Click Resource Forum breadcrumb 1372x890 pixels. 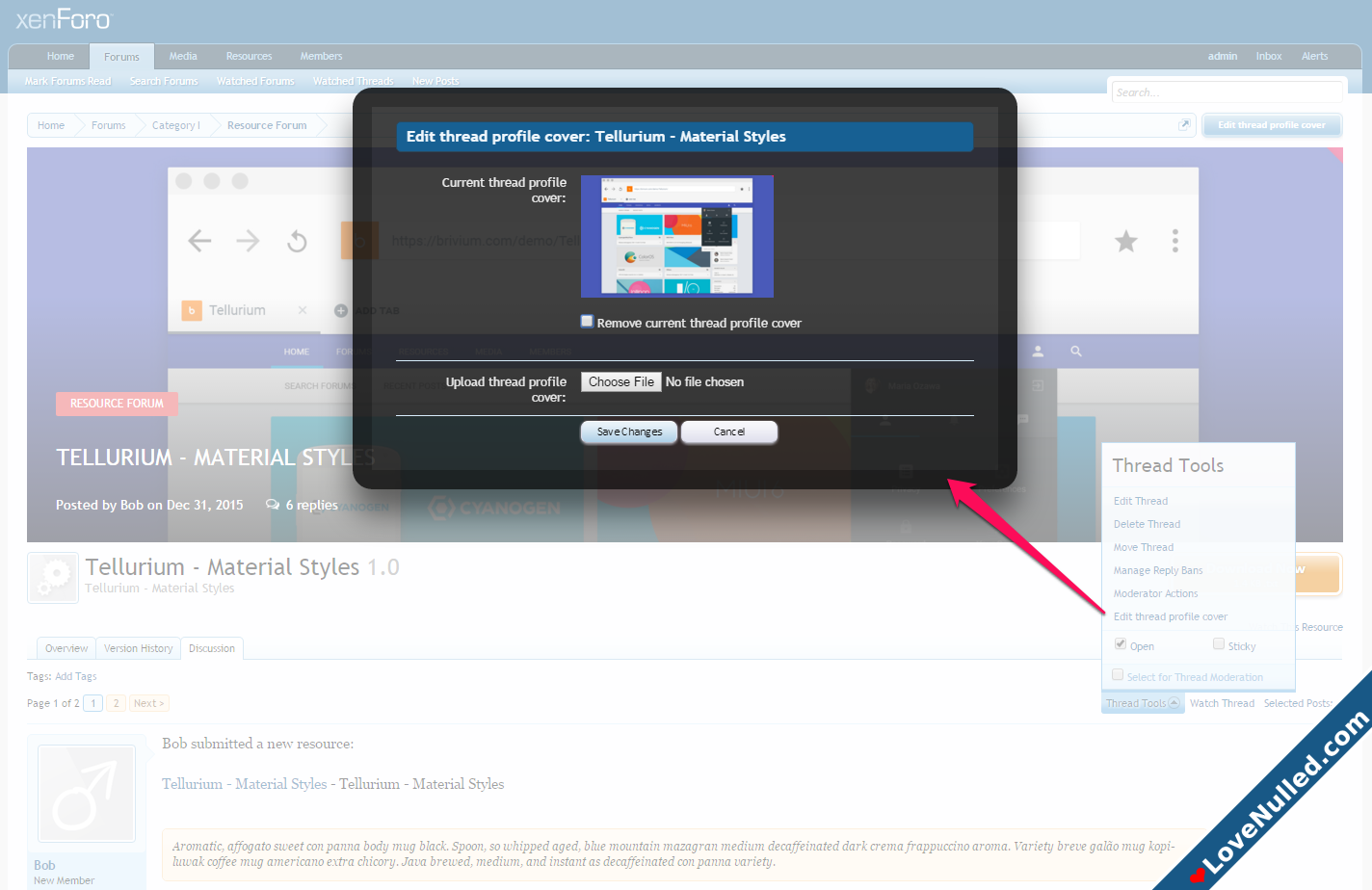tap(267, 125)
